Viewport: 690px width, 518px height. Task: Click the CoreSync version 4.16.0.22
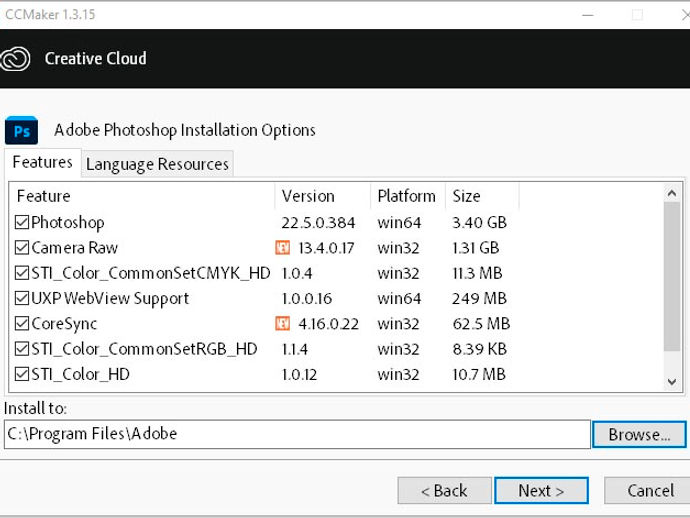pyautogui.click(x=328, y=324)
